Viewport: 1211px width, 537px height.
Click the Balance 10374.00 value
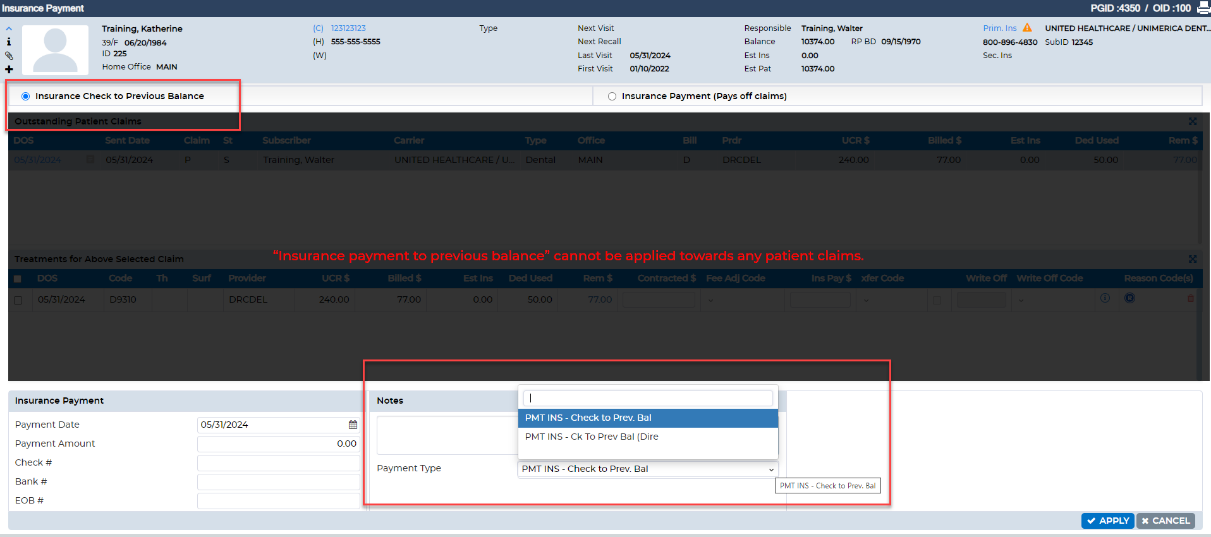click(817, 42)
